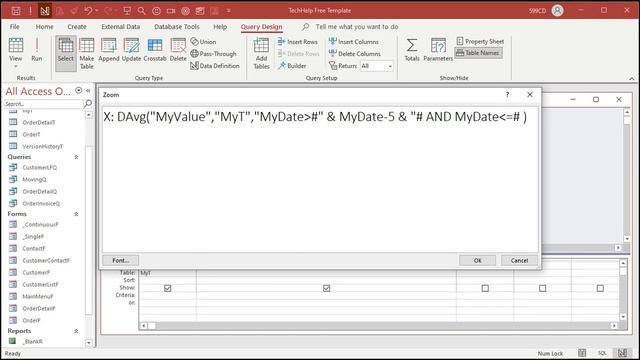Undo last action in title bar
The width and height of the screenshot is (640, 360).
pos(88,11)
